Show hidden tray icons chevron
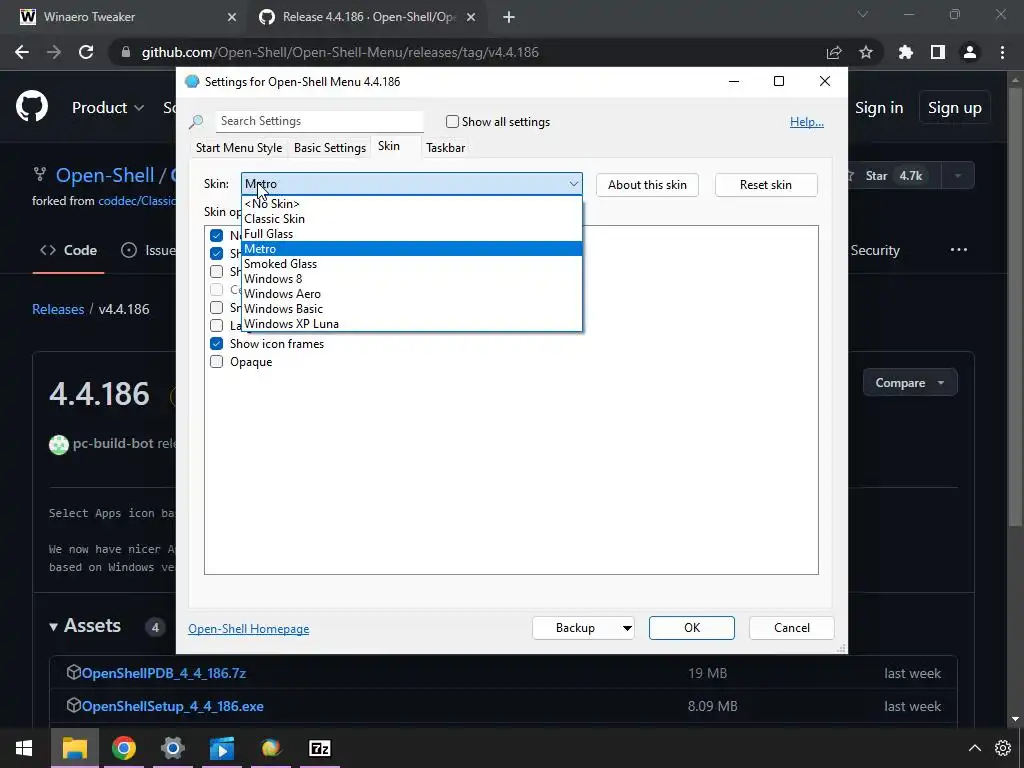The image size is (1024, 768). [x=974, y=748]
